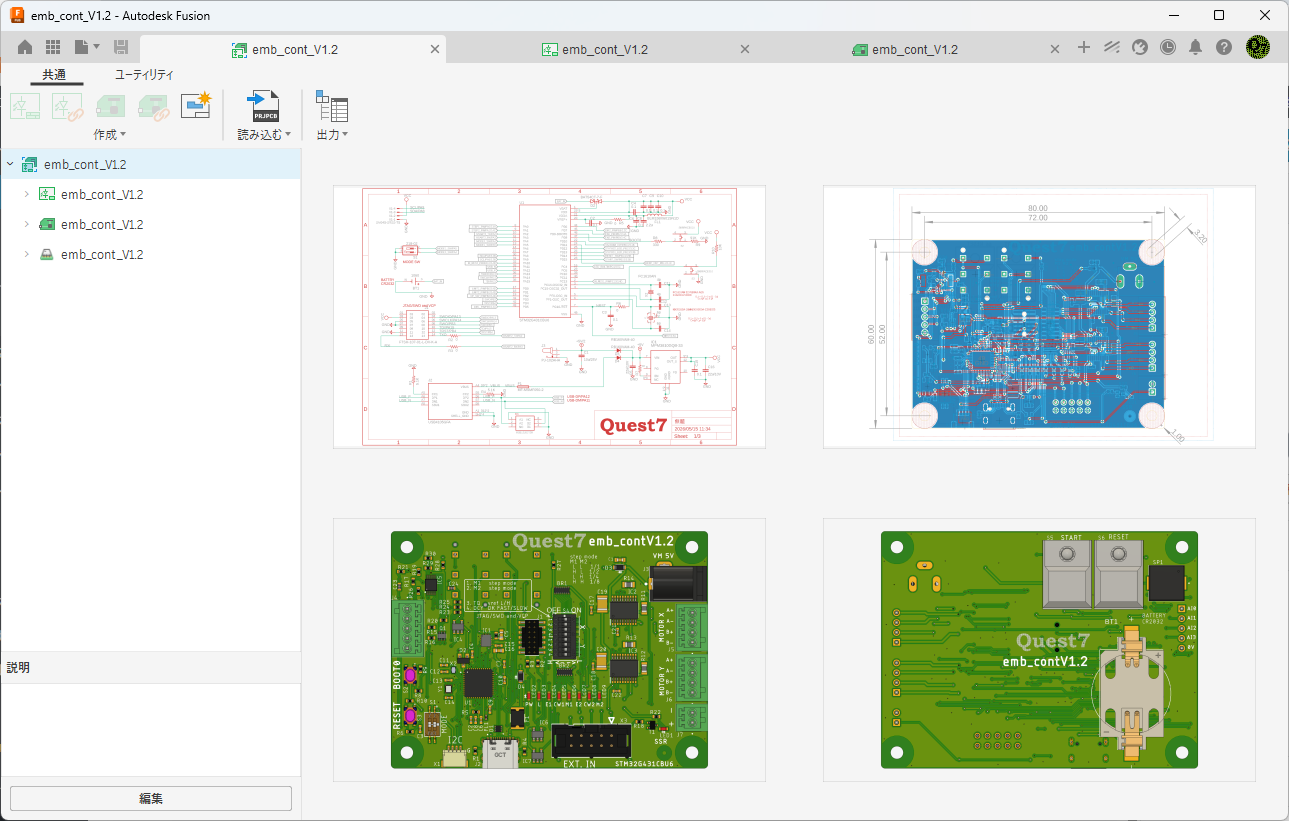The height and width of the screenshot is (821, 1289).
Task: Collapse the root emb_cont_V1.2 tree node
Action: 10,165
